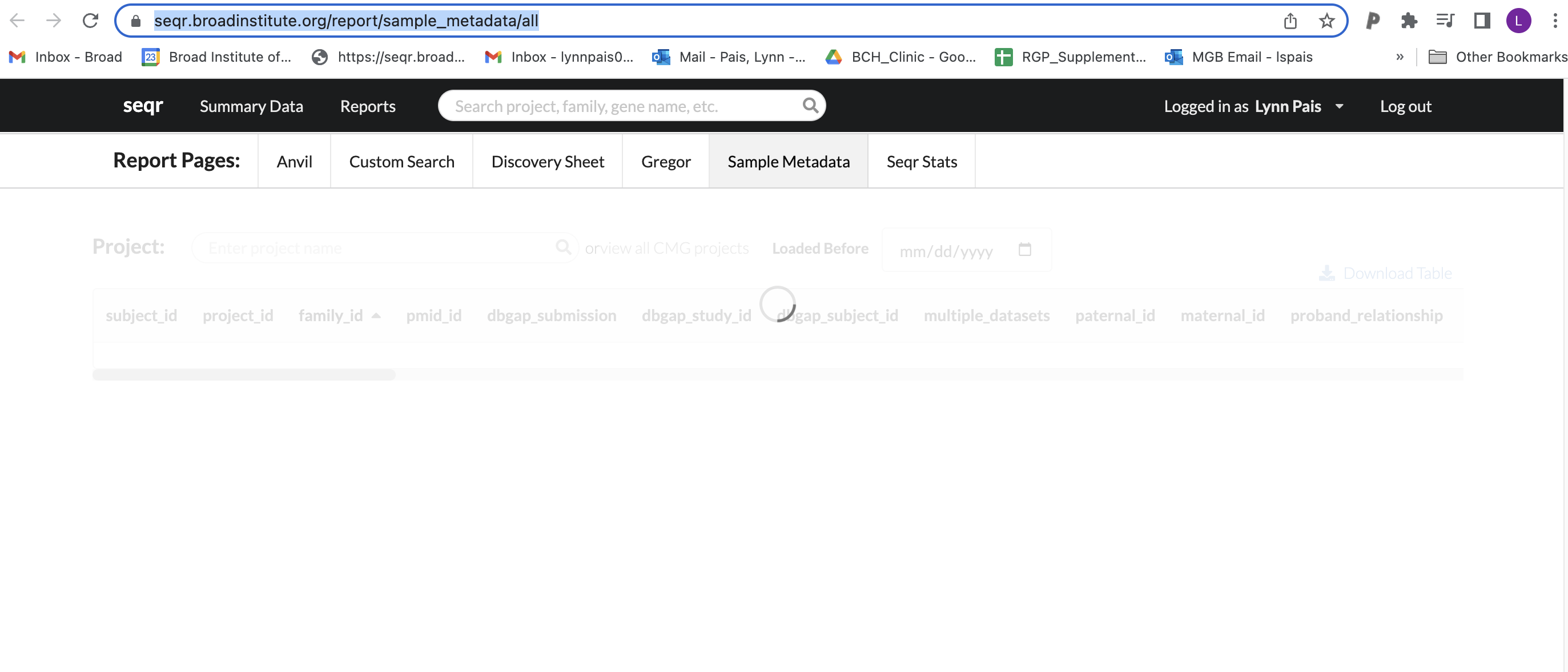Switch to the Discovery Sheet report tab

546,161
